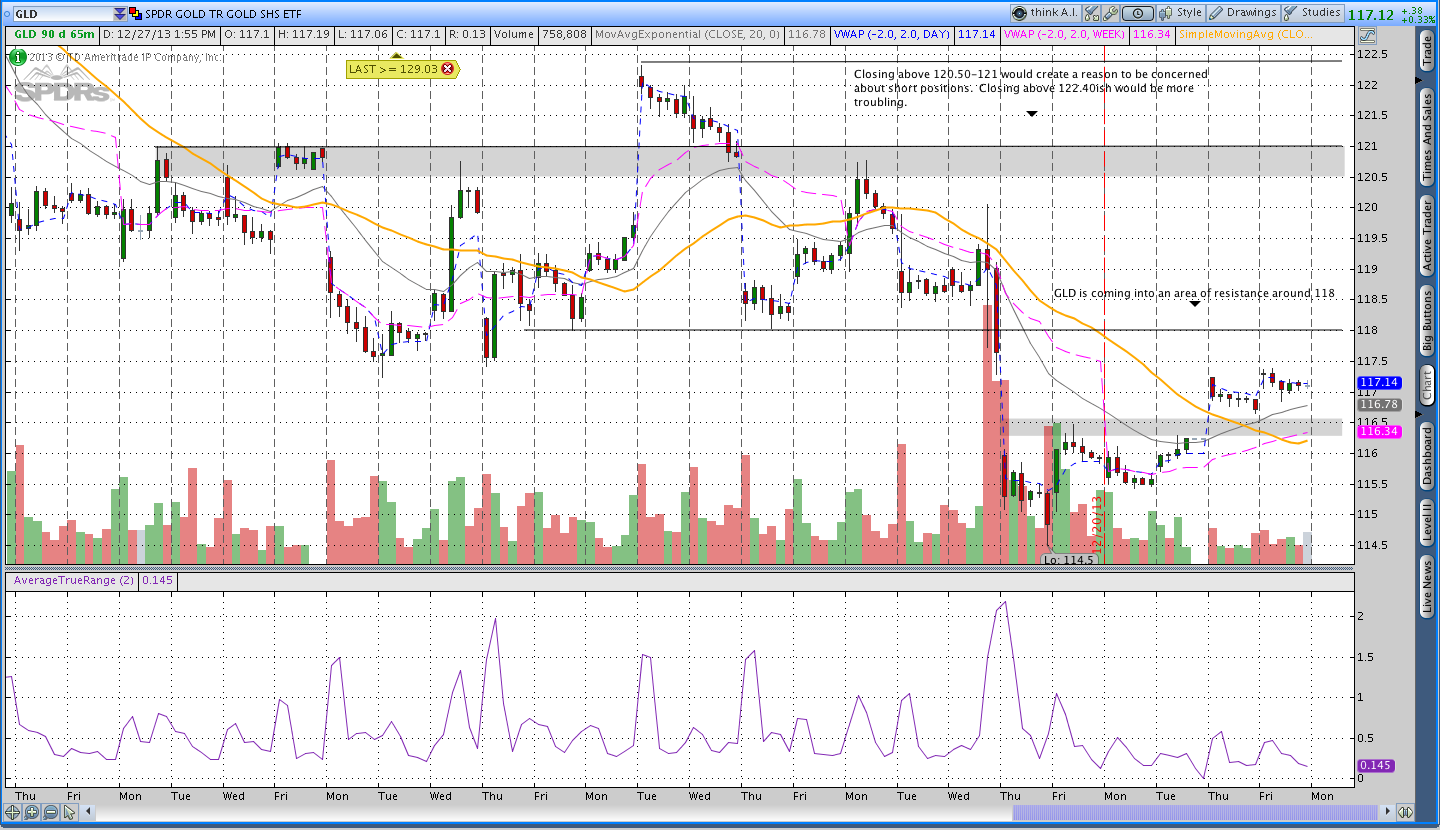The image size is (1440, 830).
Task: Click the crosshair pan tool icon
Action: 14,812
